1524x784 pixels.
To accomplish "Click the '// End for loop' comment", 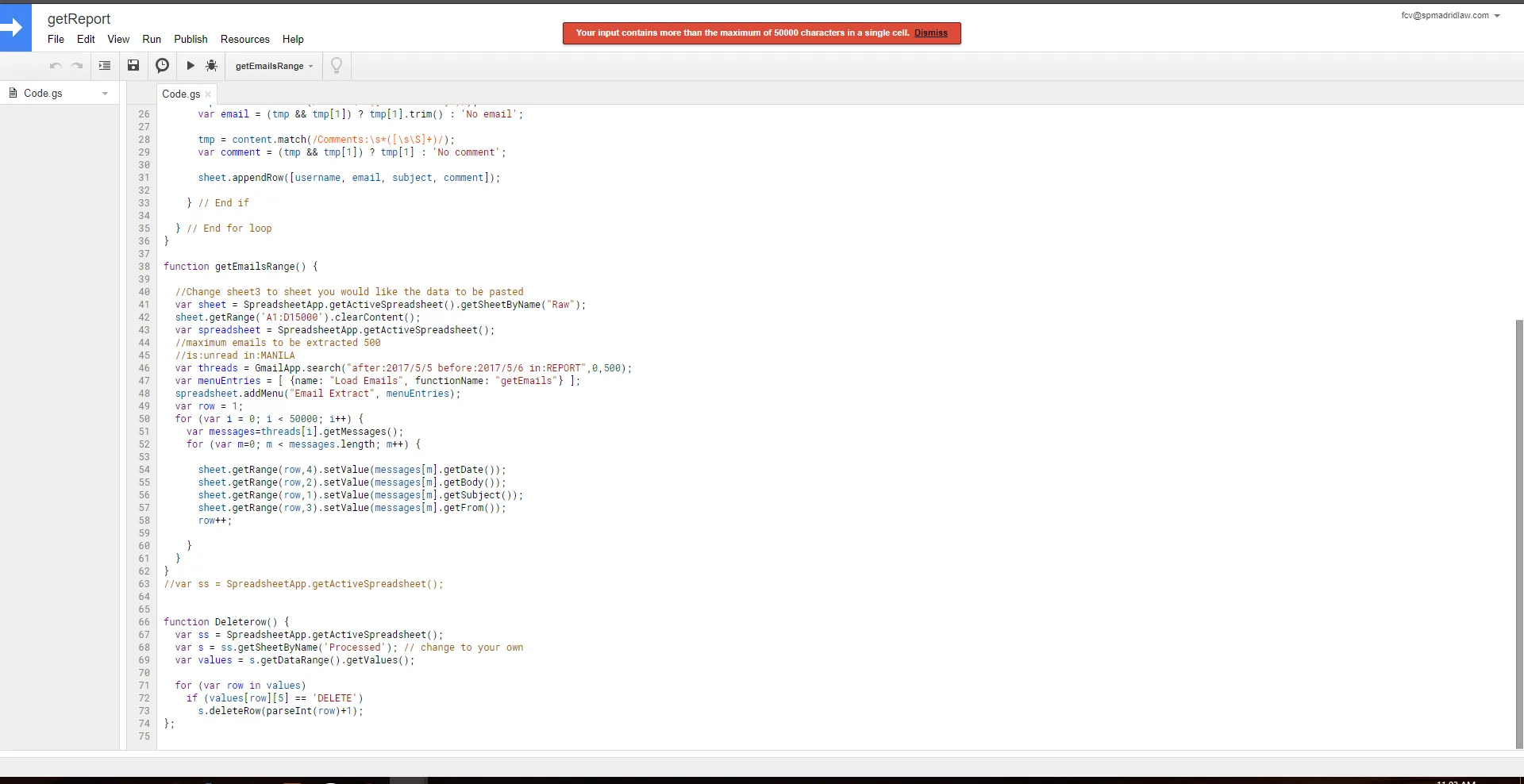I will (229, 229).
